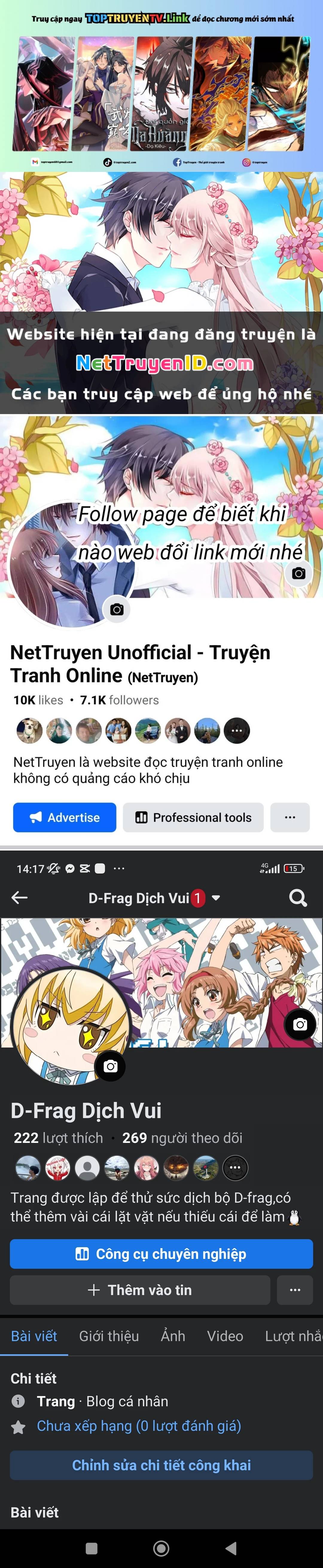Screen dimensions: 323x1568
Task: Open more options beside Thêm vào tin
Action: pos(295,1290)
